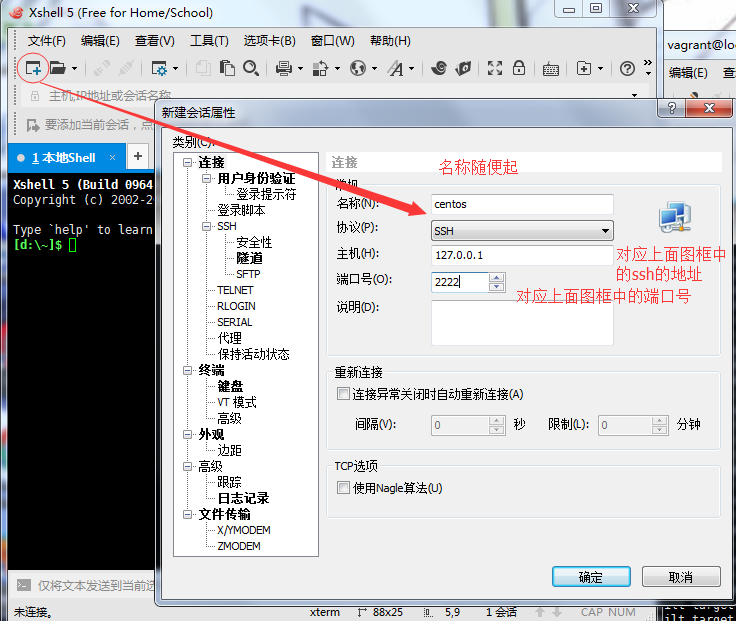
Task: Close the 本地Shell tab with X
Action: coord(112,158)
